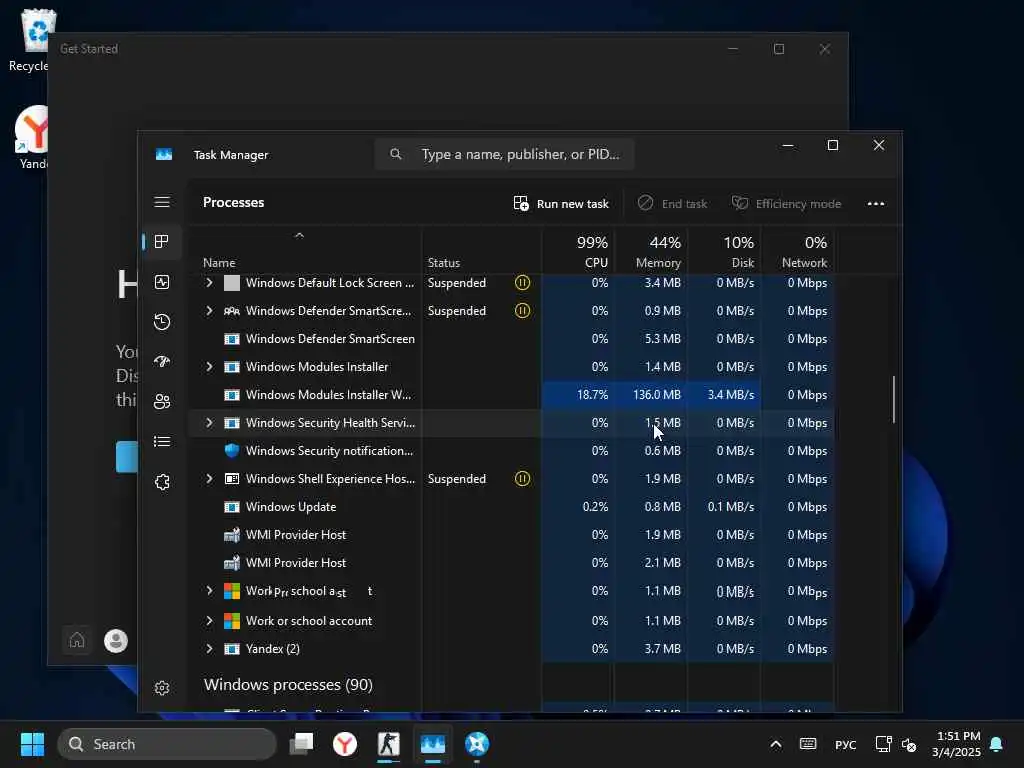Click the shield icon of Windows Security notification
Viewport: 1024px width, 768px height.
232,451
